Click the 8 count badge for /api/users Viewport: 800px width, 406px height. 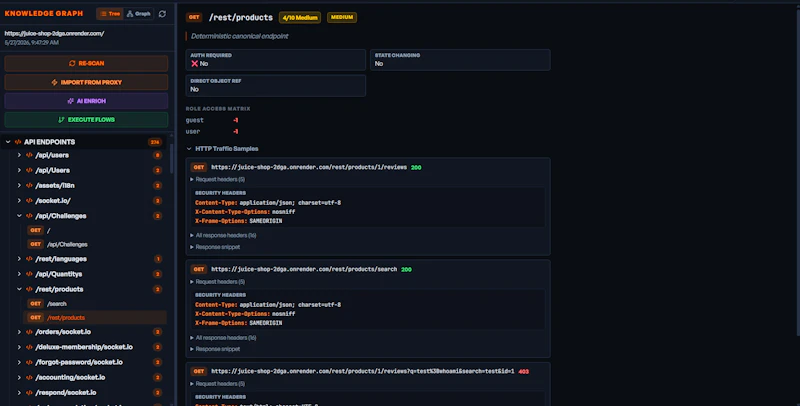(x=158, y=155)
